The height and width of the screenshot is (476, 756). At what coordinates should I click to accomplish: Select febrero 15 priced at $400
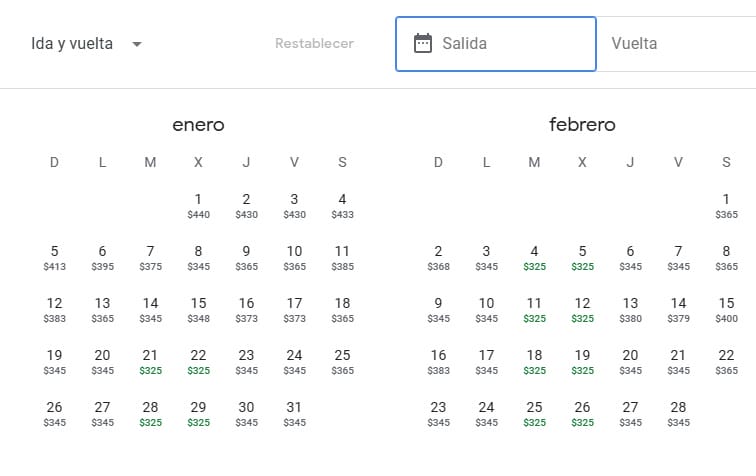coord(726,309)
